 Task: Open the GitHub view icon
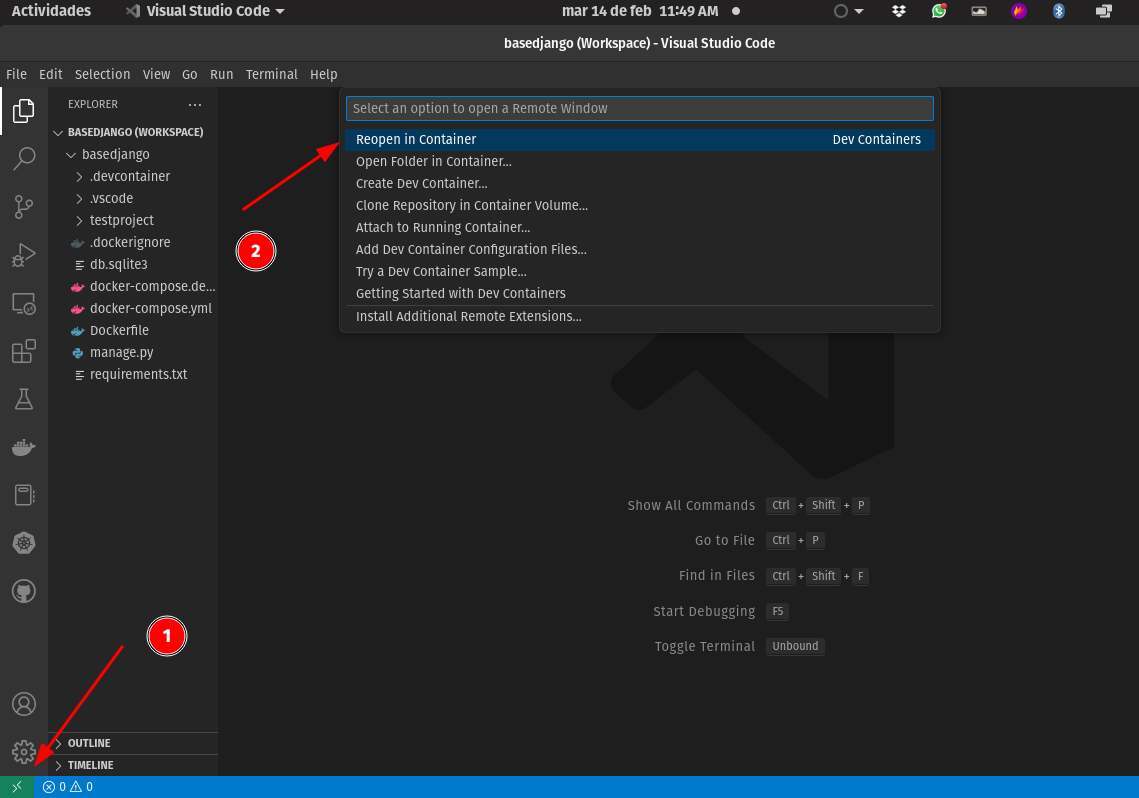pyautogui.click(x=24, y=591)
